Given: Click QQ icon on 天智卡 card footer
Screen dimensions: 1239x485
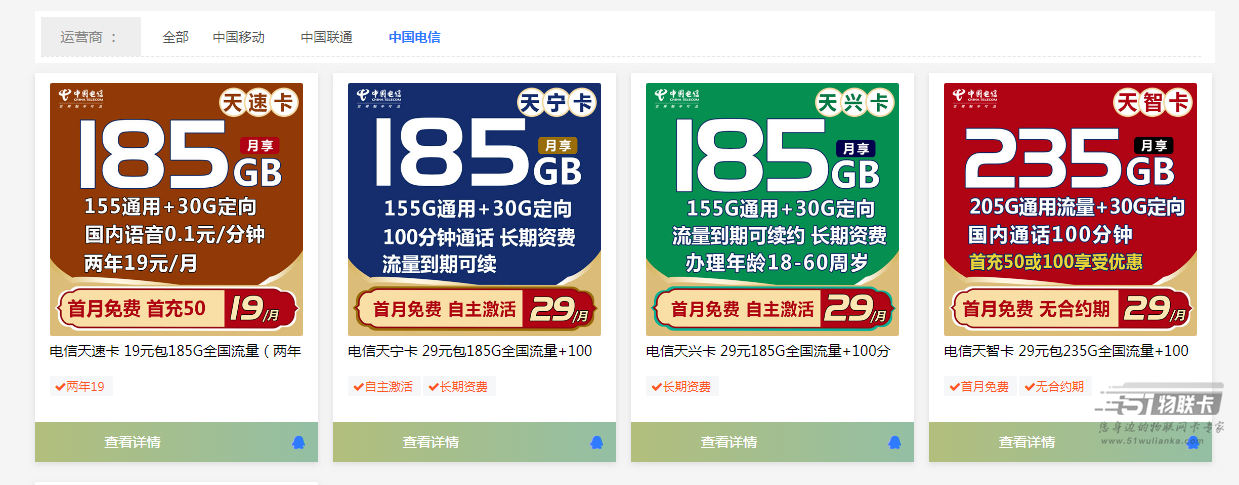Looking at the screenshot, I should (1192, 442).
